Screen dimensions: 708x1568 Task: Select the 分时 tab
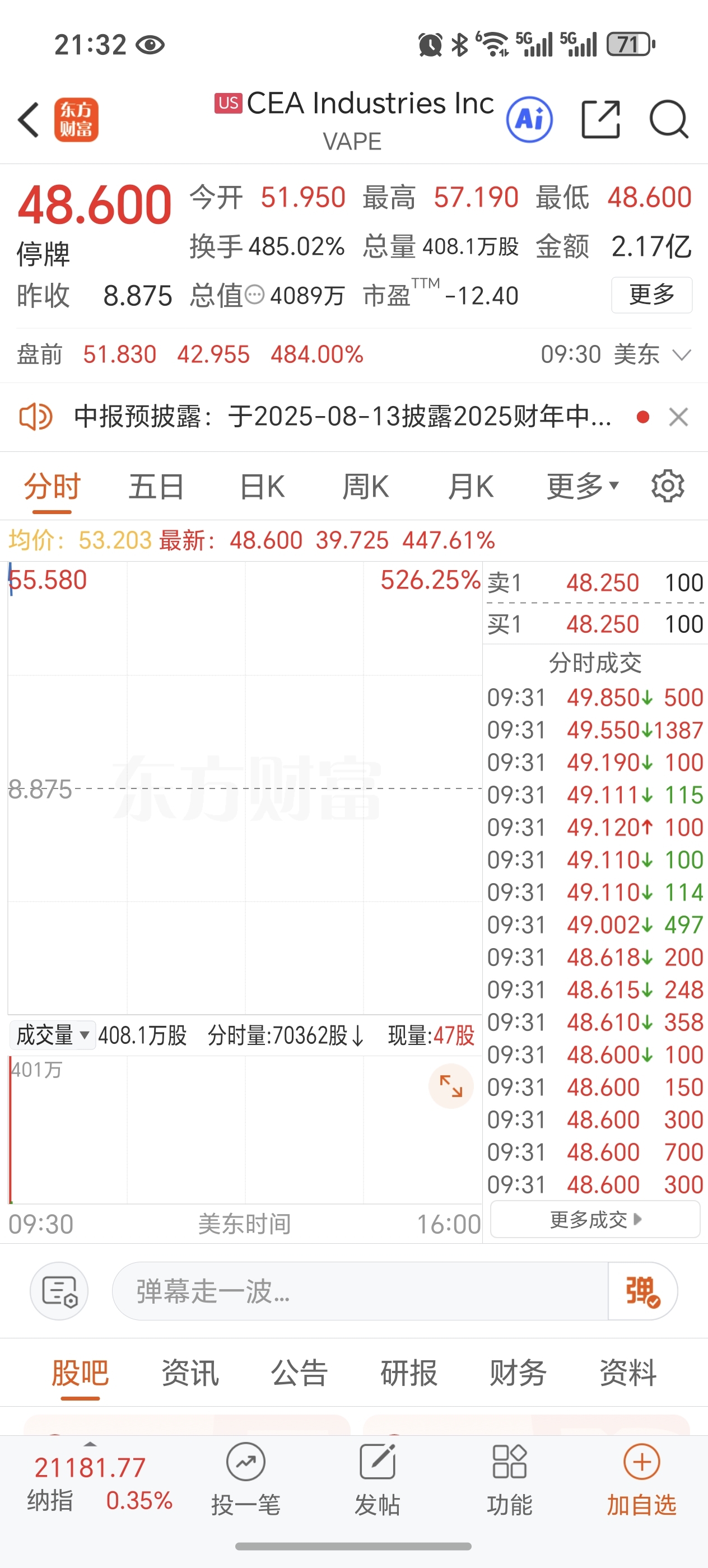coord(52,486)
